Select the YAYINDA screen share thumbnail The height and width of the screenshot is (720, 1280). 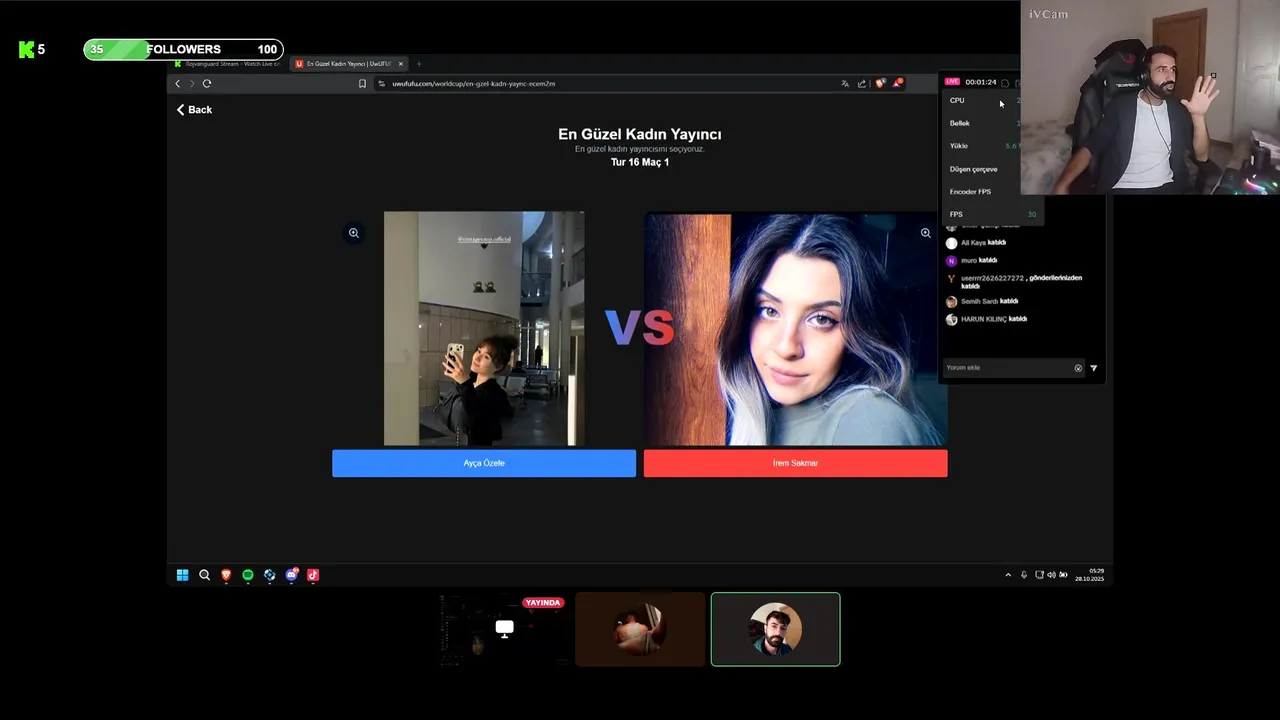pos(504,629)
